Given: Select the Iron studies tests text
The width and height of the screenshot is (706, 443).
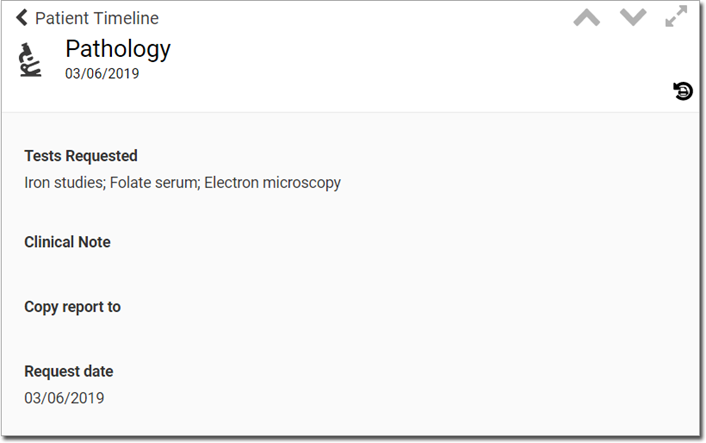Looking at the screenshot, I should (x=64, y=182).
